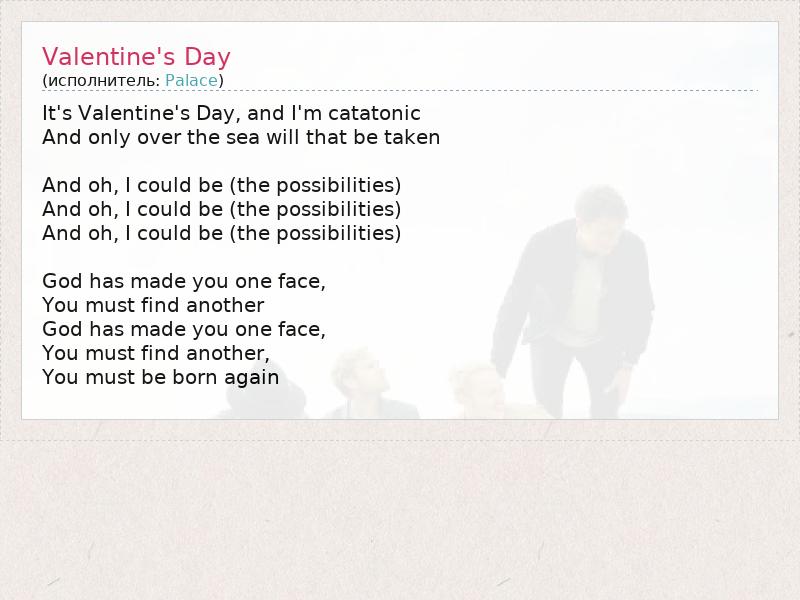The width and height of the screenshot is (800, 600).
Task: Click the first 'God has made you one face' line
Action: click(184, 281)
